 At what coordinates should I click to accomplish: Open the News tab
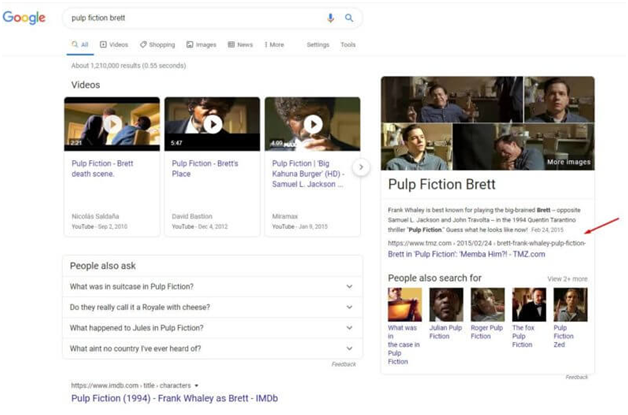click(240, 44)
